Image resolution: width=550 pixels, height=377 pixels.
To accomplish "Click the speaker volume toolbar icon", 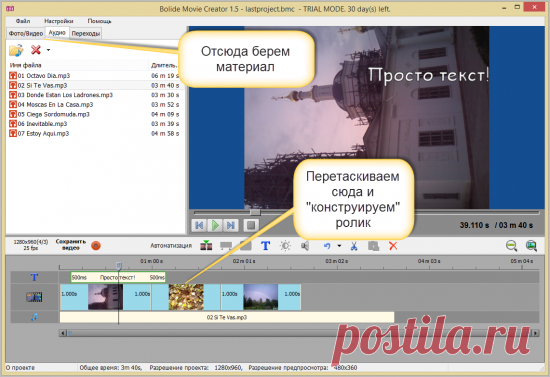I will pyautogui.click(x=305, y=245).
